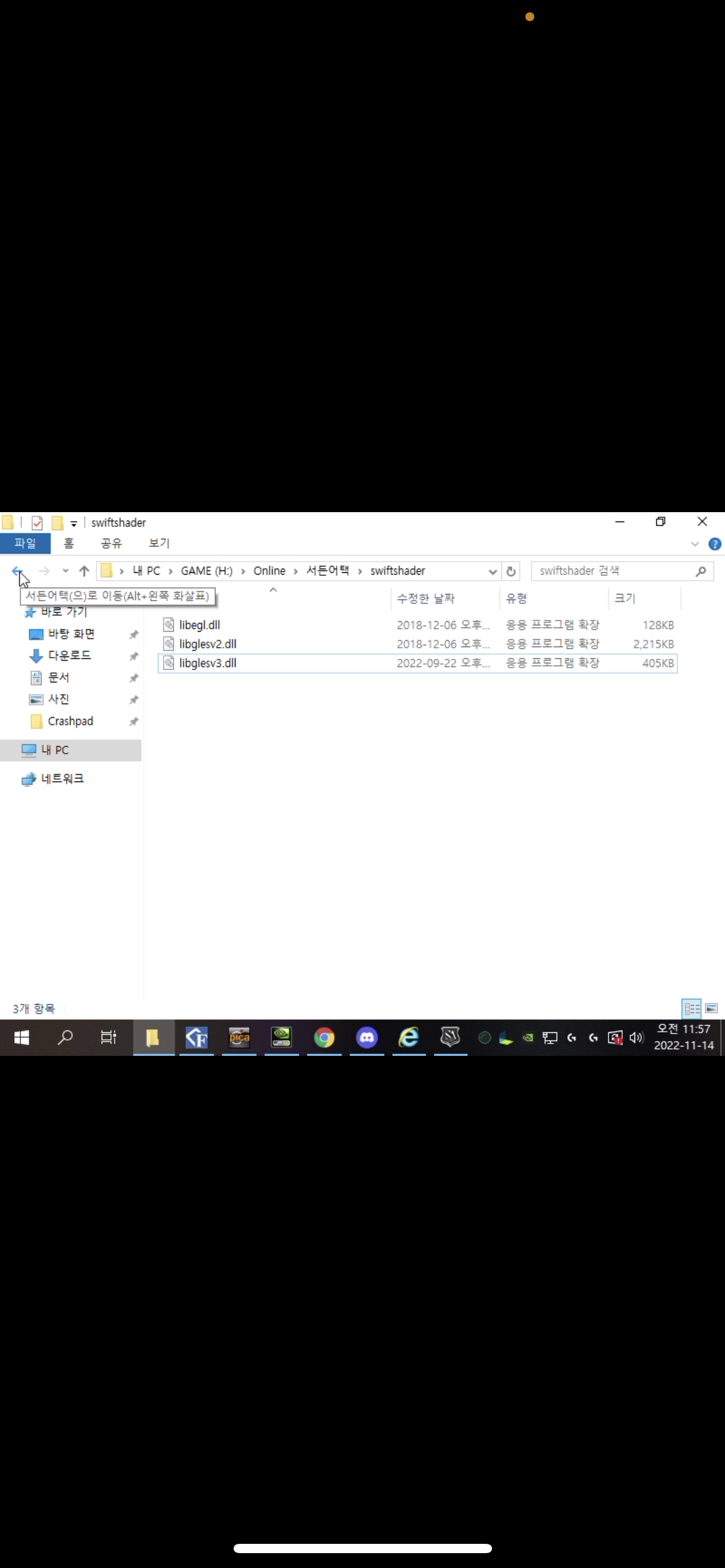Open Internet Explorer from the taskbar
Viewport: 725px width, 1568px height.
tap(409, 1037)
